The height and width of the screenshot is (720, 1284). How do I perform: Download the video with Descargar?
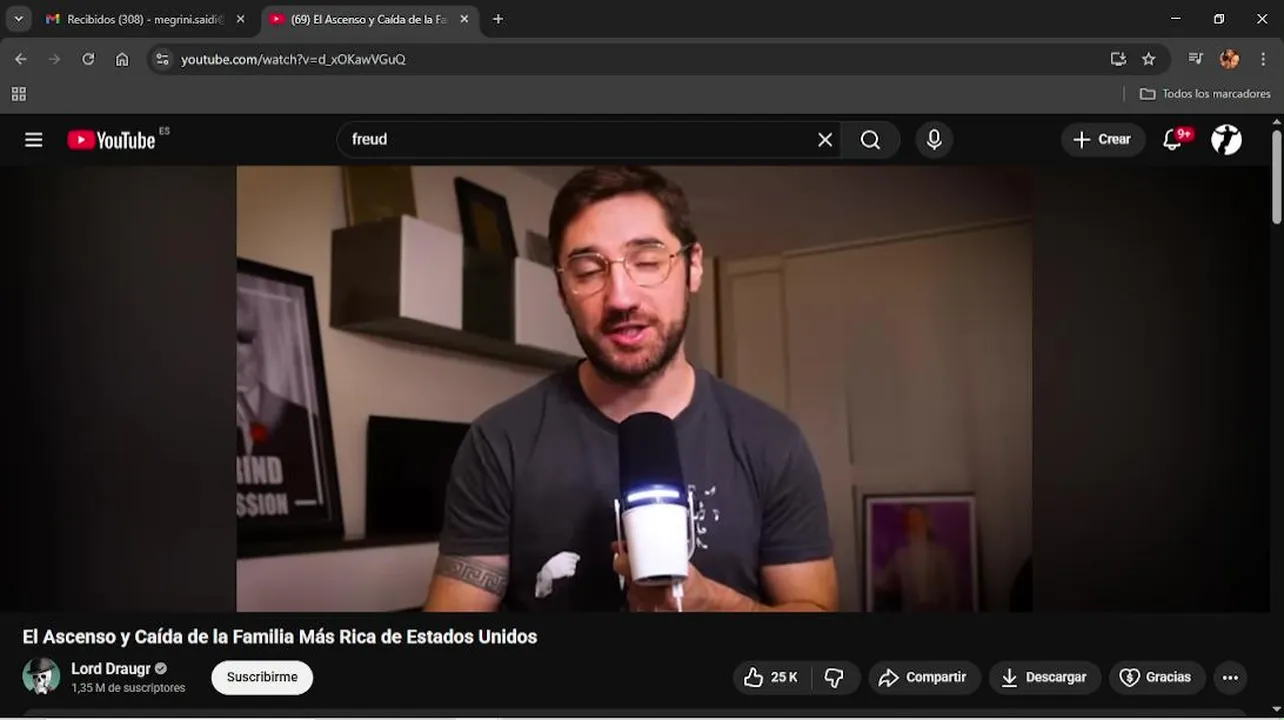(1044, 678)
